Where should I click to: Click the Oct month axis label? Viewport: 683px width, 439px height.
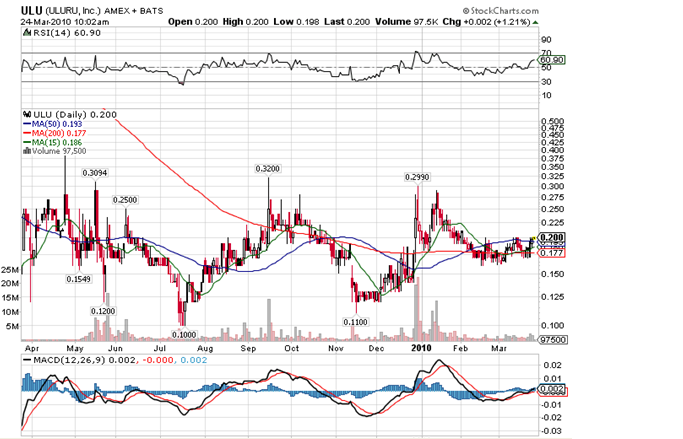pos(291,348)
